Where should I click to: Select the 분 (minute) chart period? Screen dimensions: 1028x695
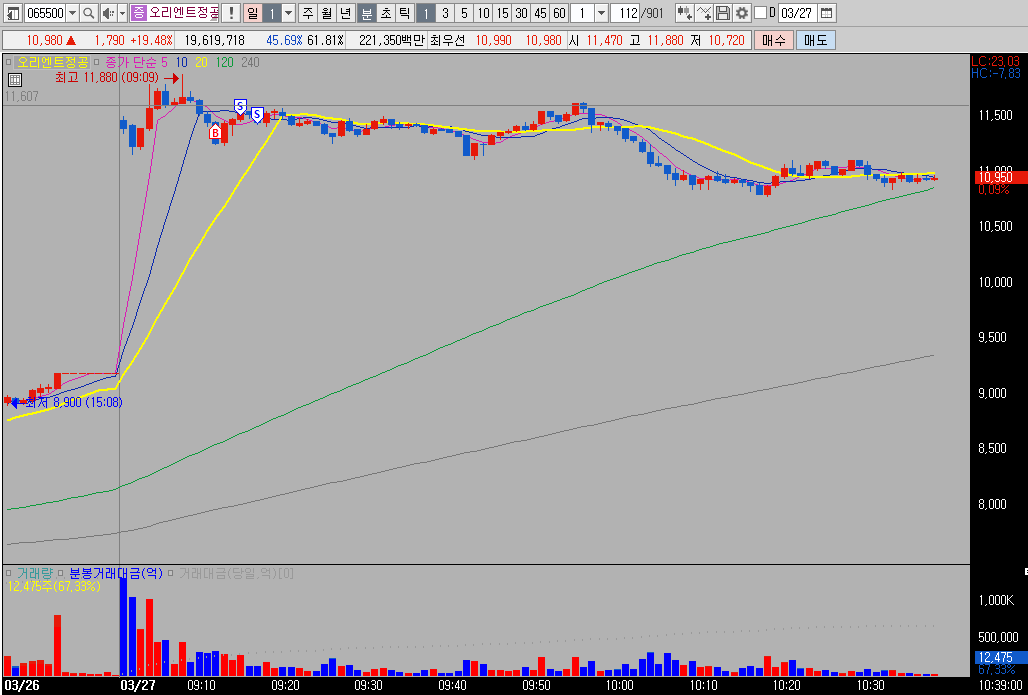367,12
